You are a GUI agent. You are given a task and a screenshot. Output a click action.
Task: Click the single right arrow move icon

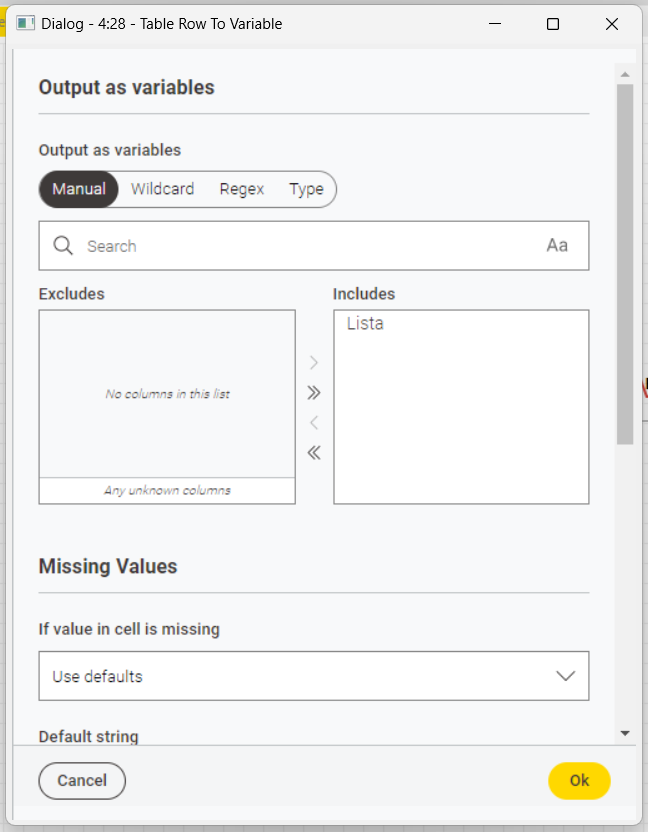coord(314,363)
